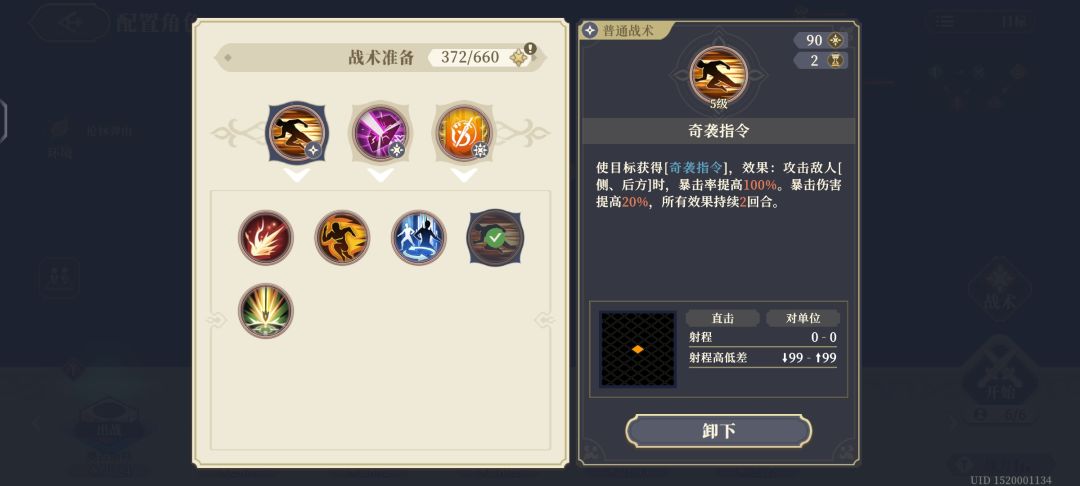This screenshot has height=486, width=1080.
Task: Select the purple shattered-crystal tactic slot
Action: point(380,132)
